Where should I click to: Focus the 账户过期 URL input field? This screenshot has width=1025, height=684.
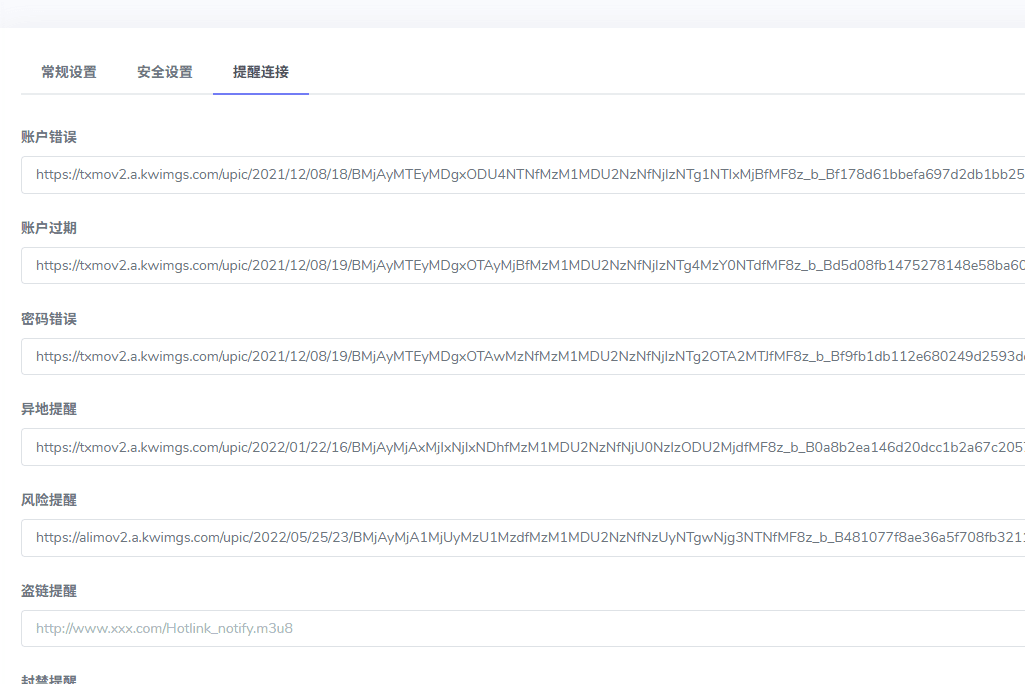(x=523, y=265)
